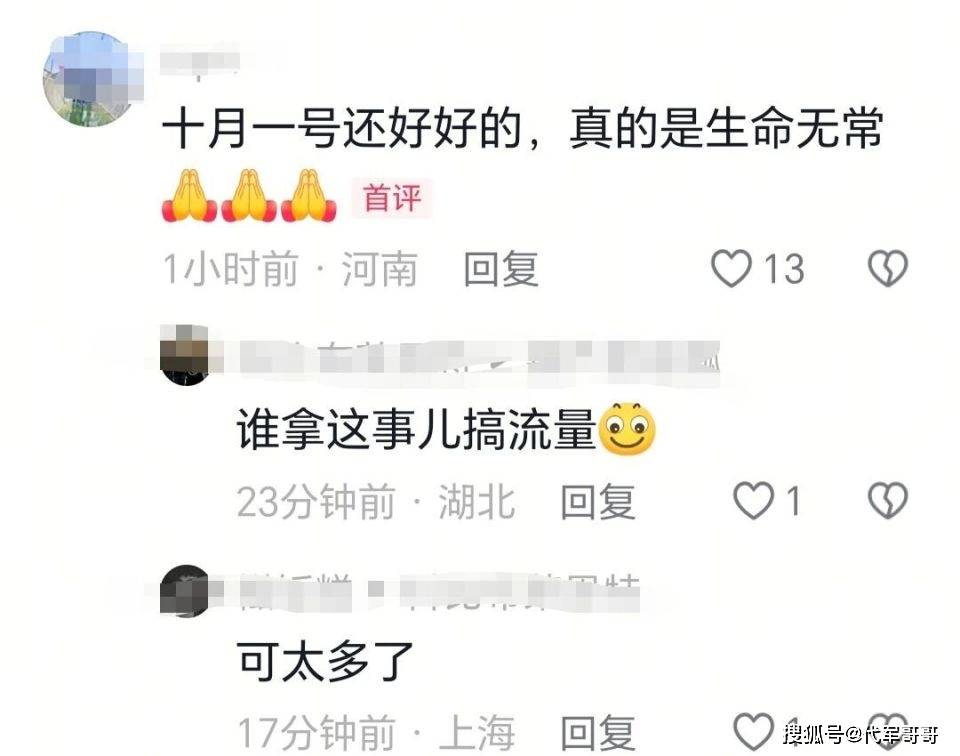Reply to the 上海 user's comment

point(598,732)
